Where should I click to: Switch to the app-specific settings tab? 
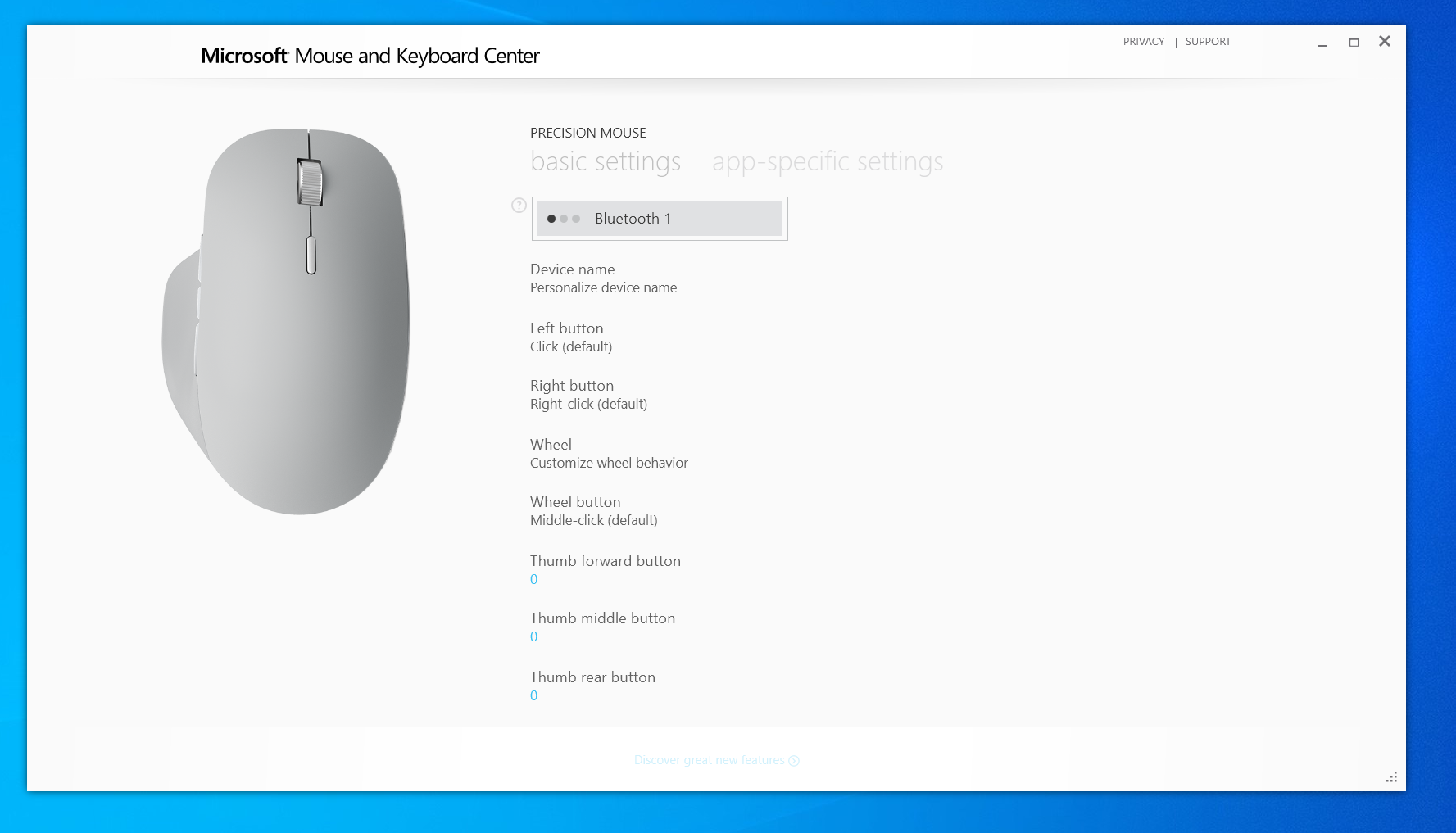828,162
